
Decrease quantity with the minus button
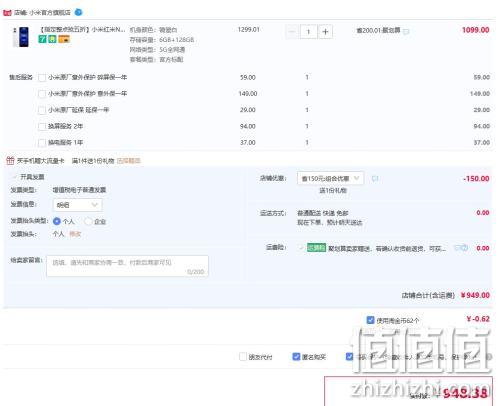click(292, 32)
